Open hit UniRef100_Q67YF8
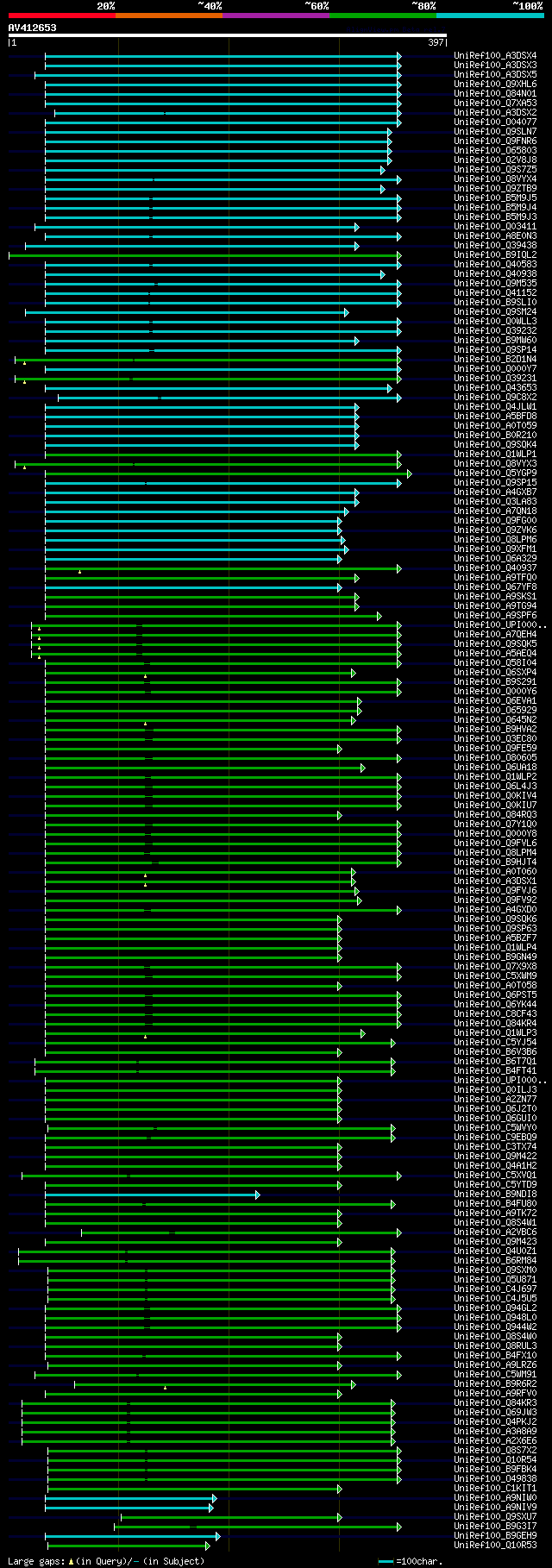Image resolution: width=552 pixels, height=1568 pixels. pos(495,587)
